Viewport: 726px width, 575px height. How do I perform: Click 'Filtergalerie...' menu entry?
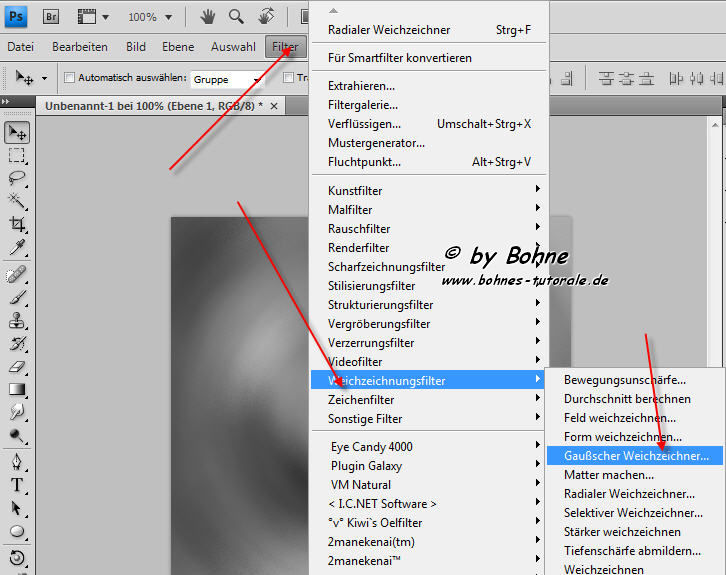point(363,105)
